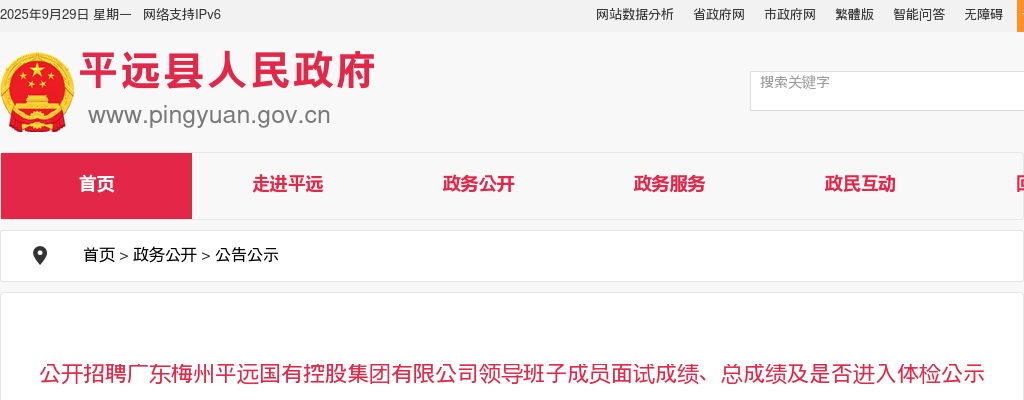Click 首页 in the breadcrumb
The height and width of the screenshot is (400, 1024).
tap(99, 255)
